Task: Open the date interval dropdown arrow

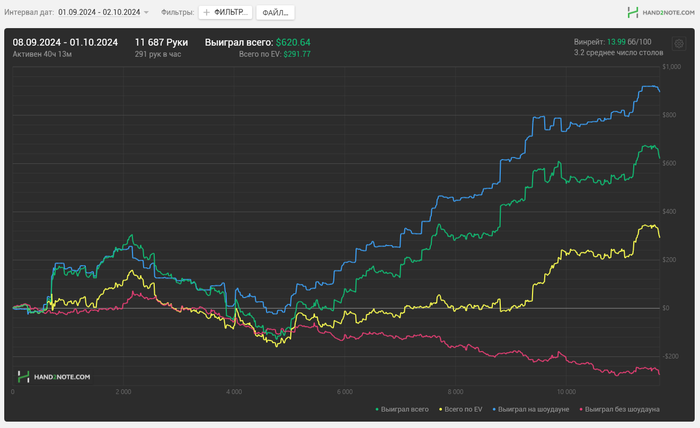Action: (x=146, y=12)
